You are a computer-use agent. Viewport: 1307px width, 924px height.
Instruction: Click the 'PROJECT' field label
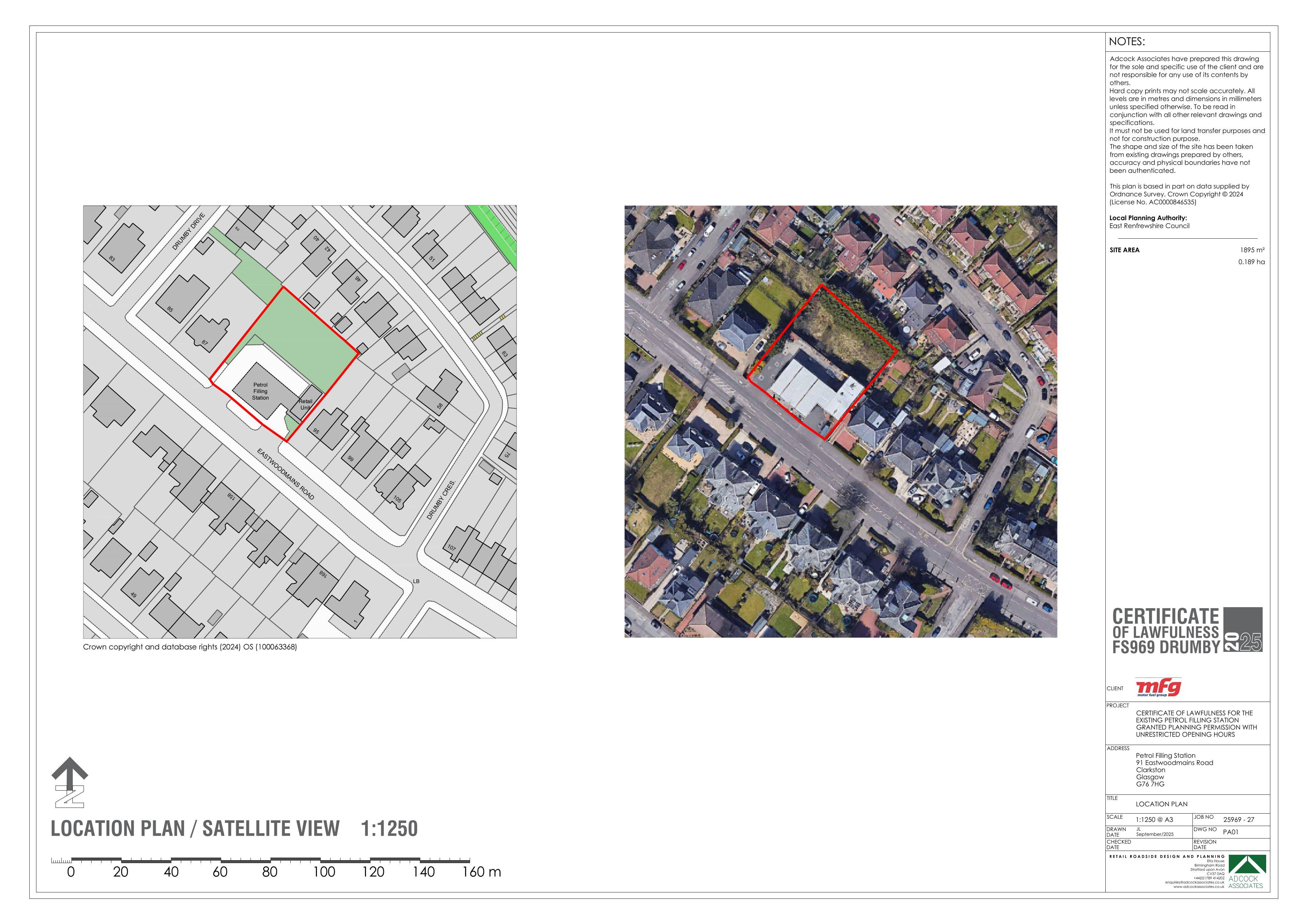pos(1118,705)
